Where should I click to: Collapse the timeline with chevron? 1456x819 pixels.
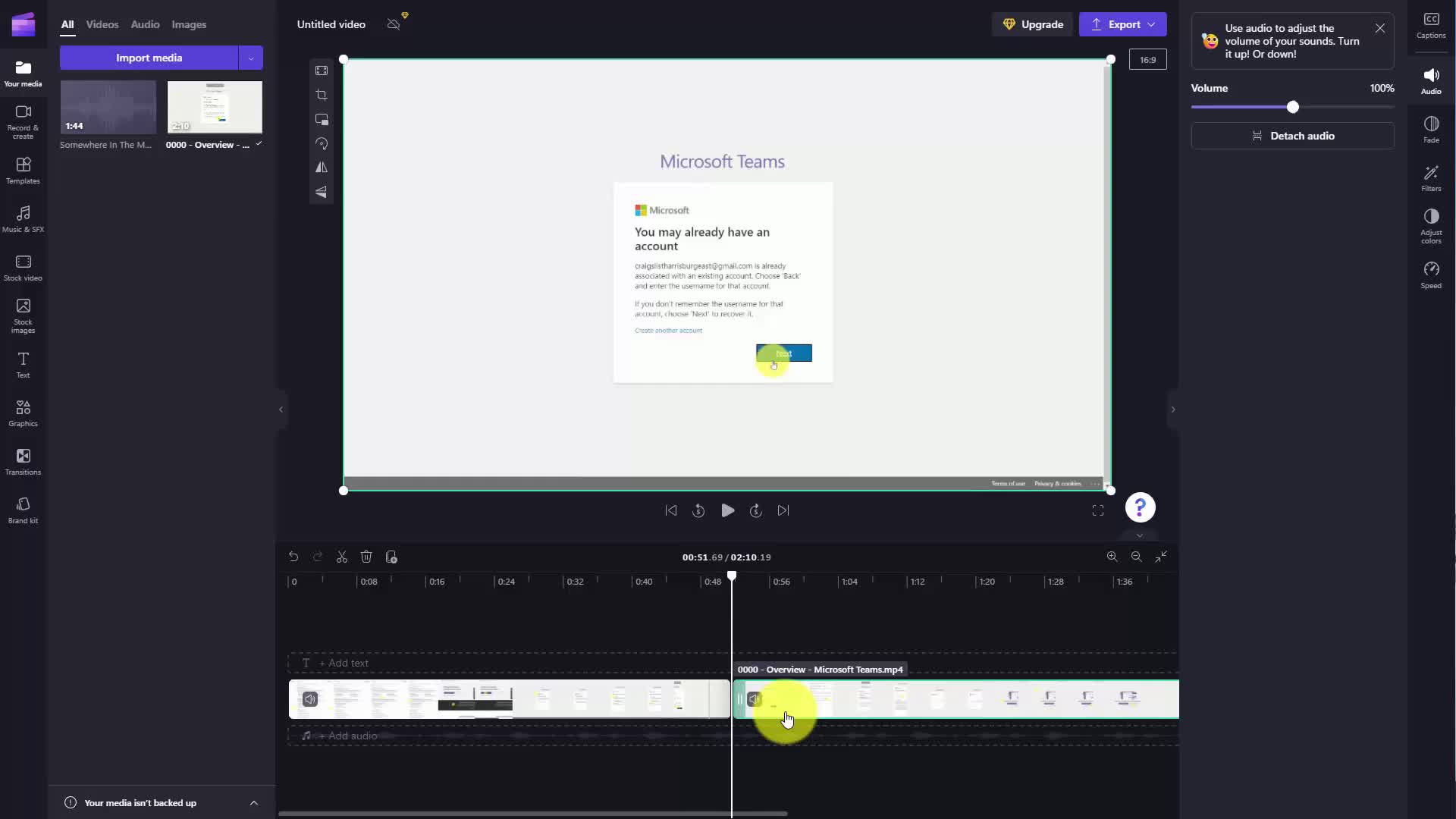1140,535
